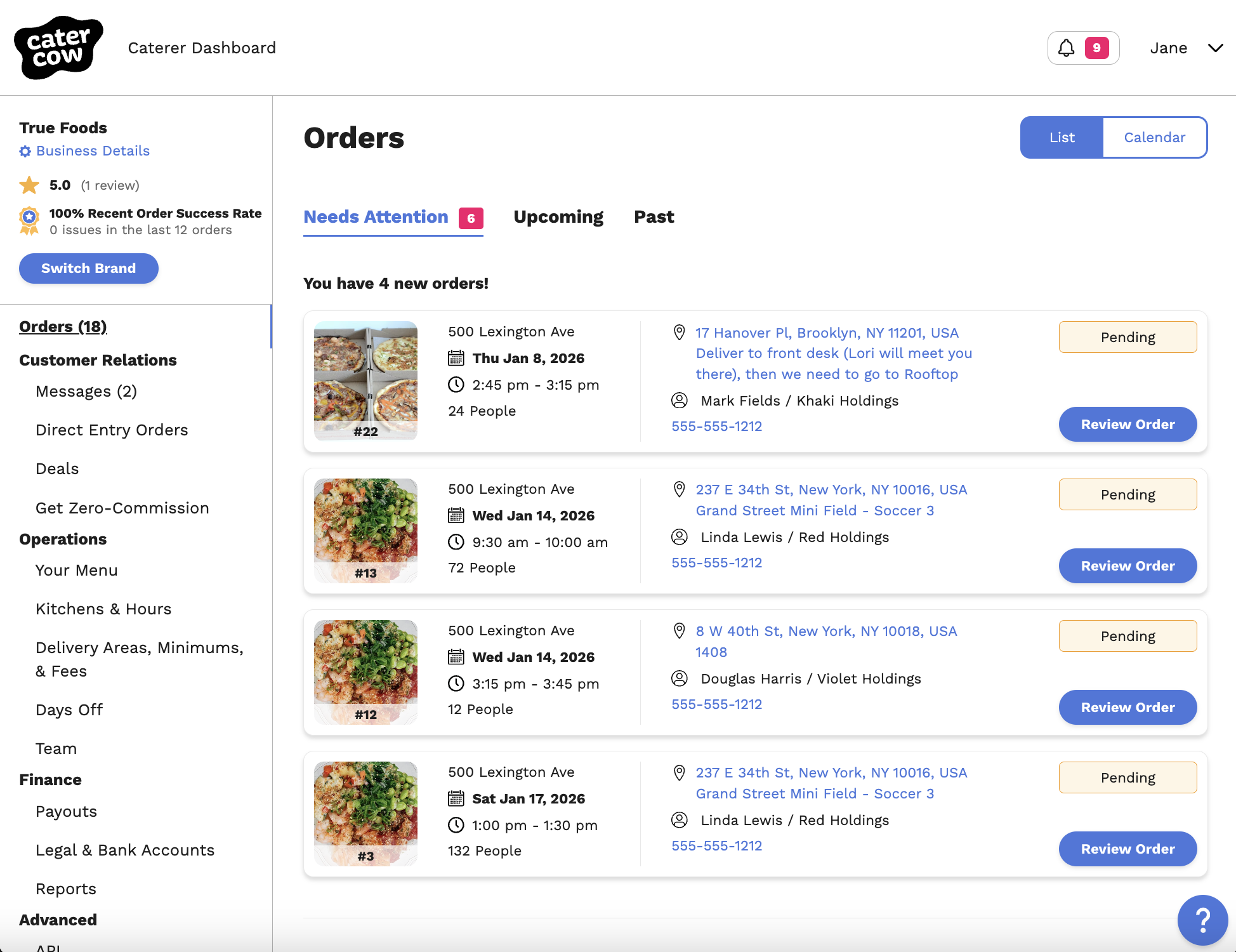
Task: Open the 17 Hanover Pl address link
Action: [x=827, y=333]
